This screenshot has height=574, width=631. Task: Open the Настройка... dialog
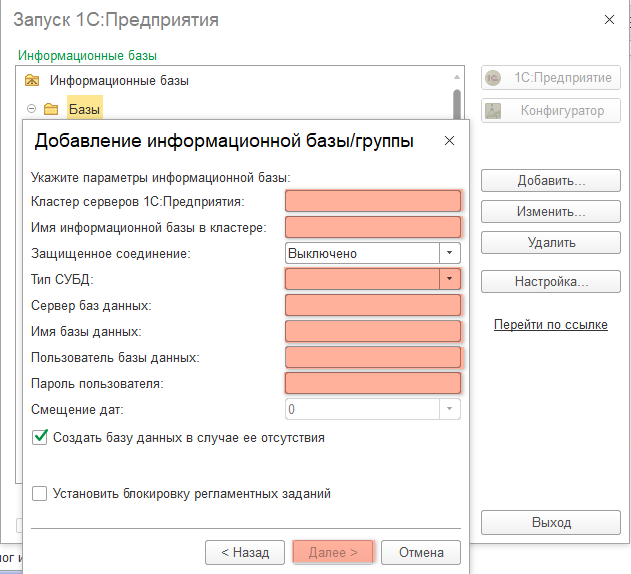pyautogui.click(x=551, y=281)
